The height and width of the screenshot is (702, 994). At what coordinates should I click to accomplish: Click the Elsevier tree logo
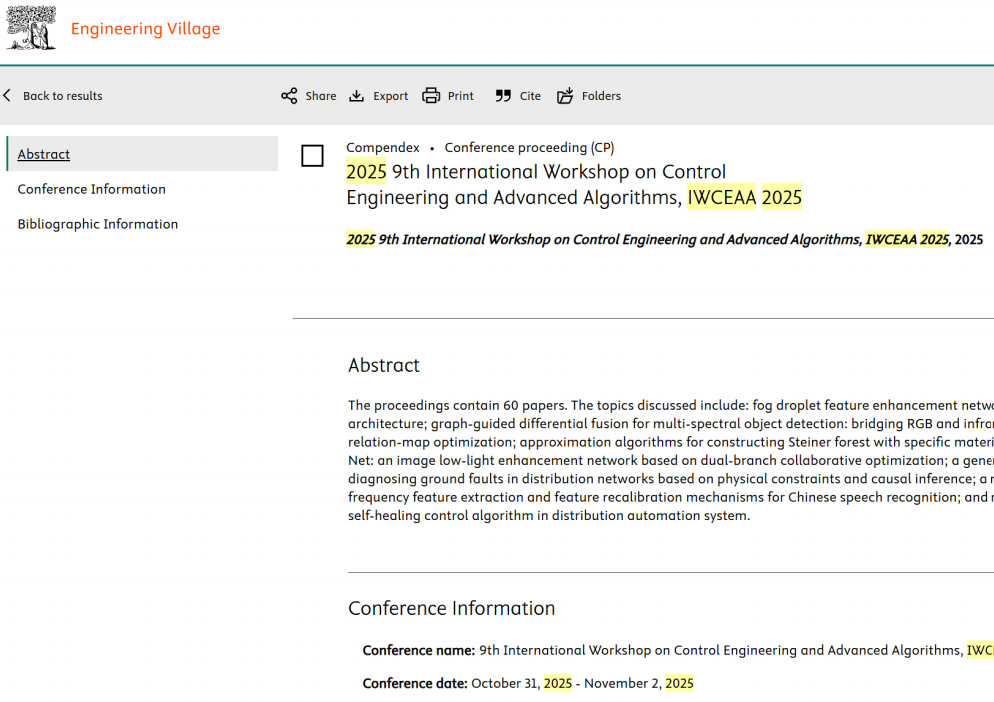[31, 28]
